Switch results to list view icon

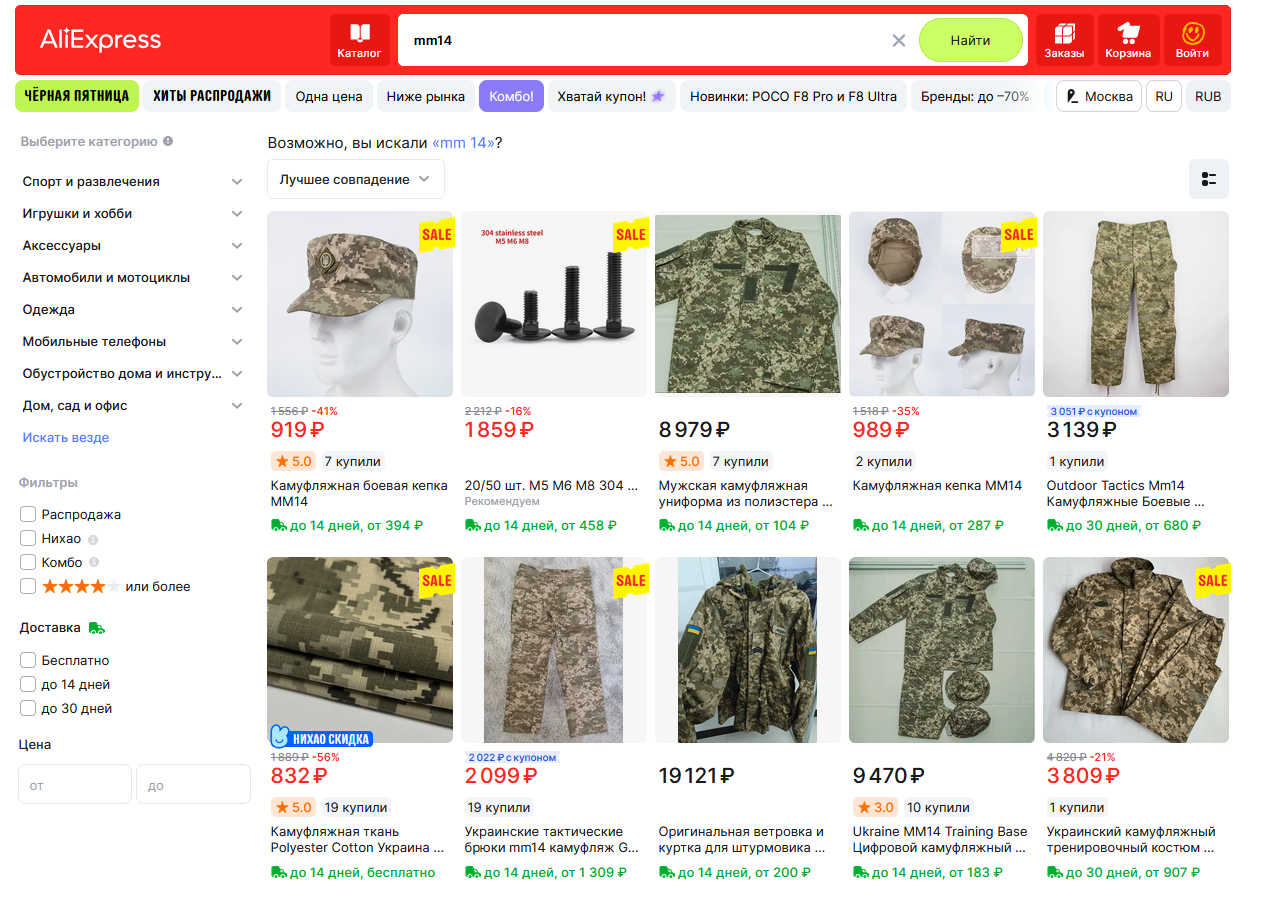coord(1209,179)
